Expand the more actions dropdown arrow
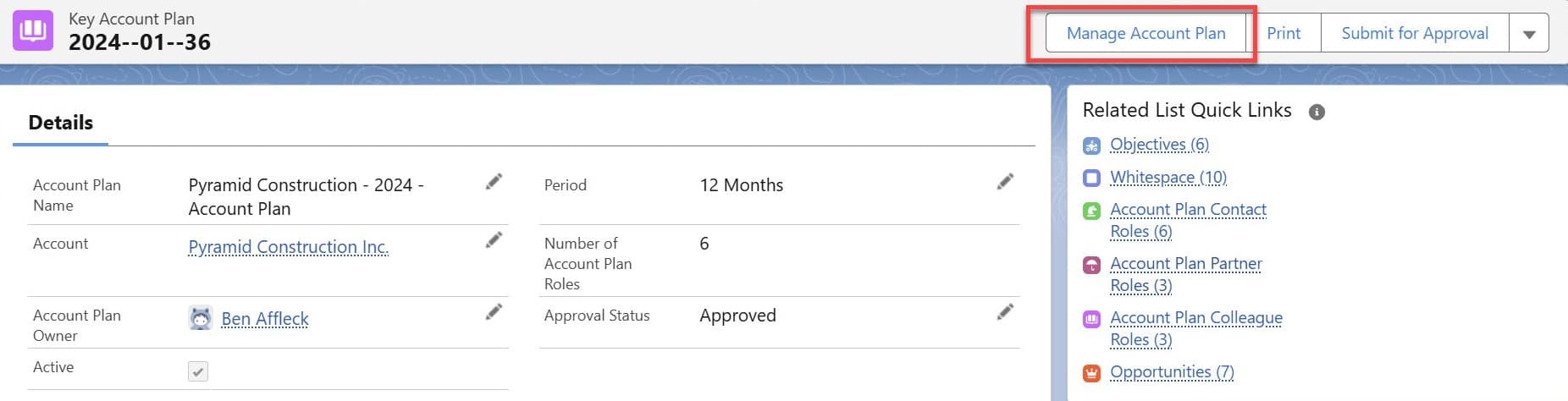1568x401 pixels. (1529, 34)
